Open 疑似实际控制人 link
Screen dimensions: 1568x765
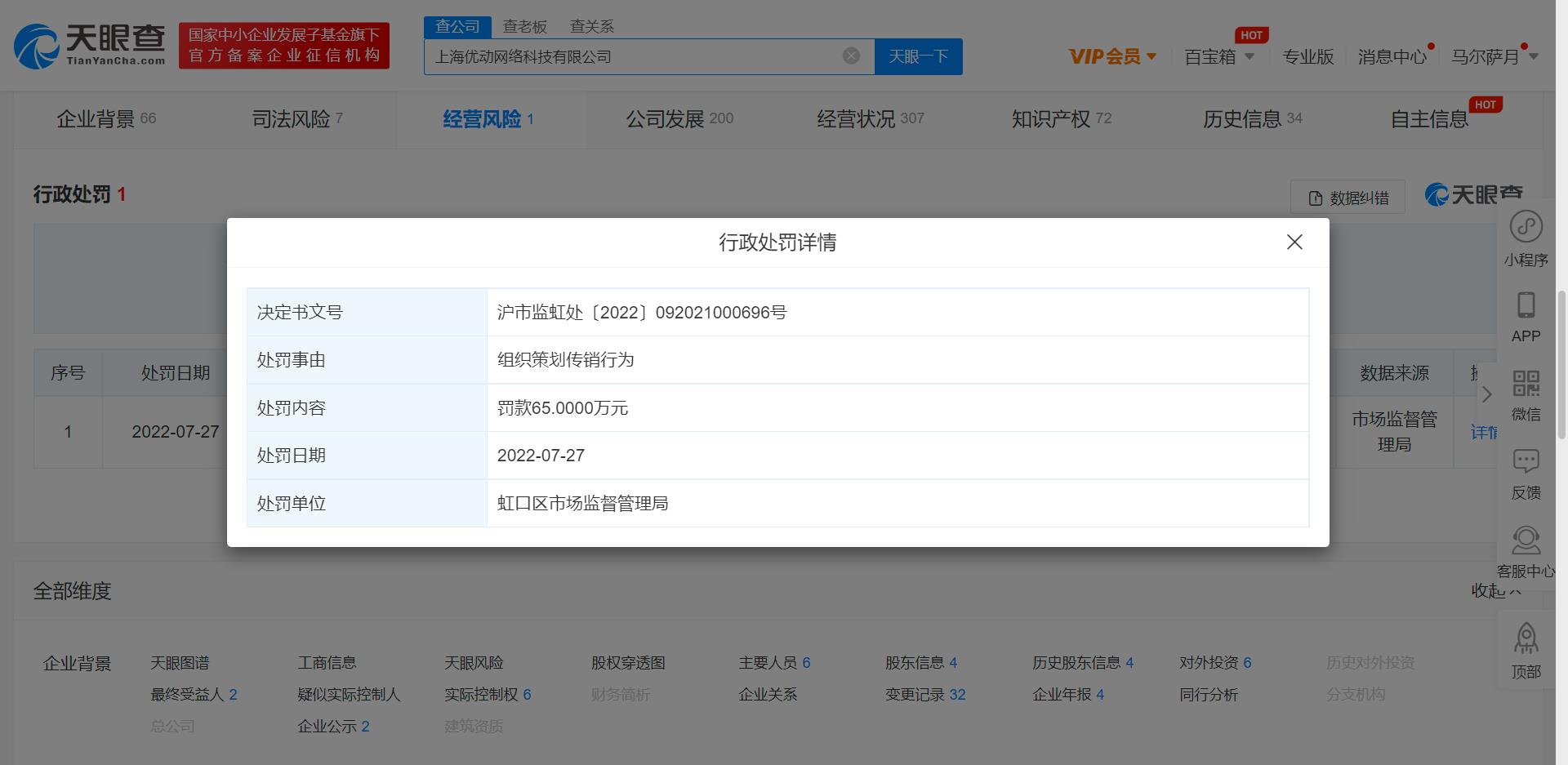point(349,695)
